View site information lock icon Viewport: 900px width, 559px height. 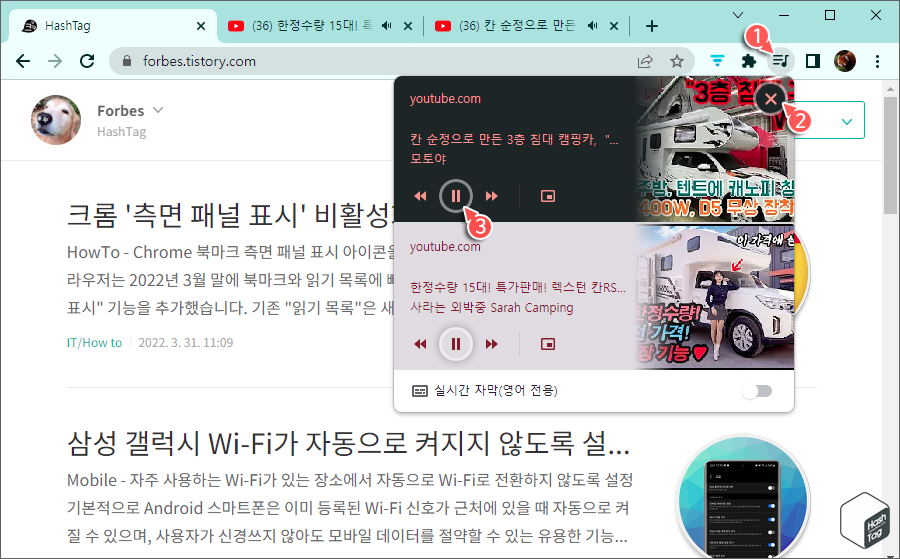coord(127,61)
